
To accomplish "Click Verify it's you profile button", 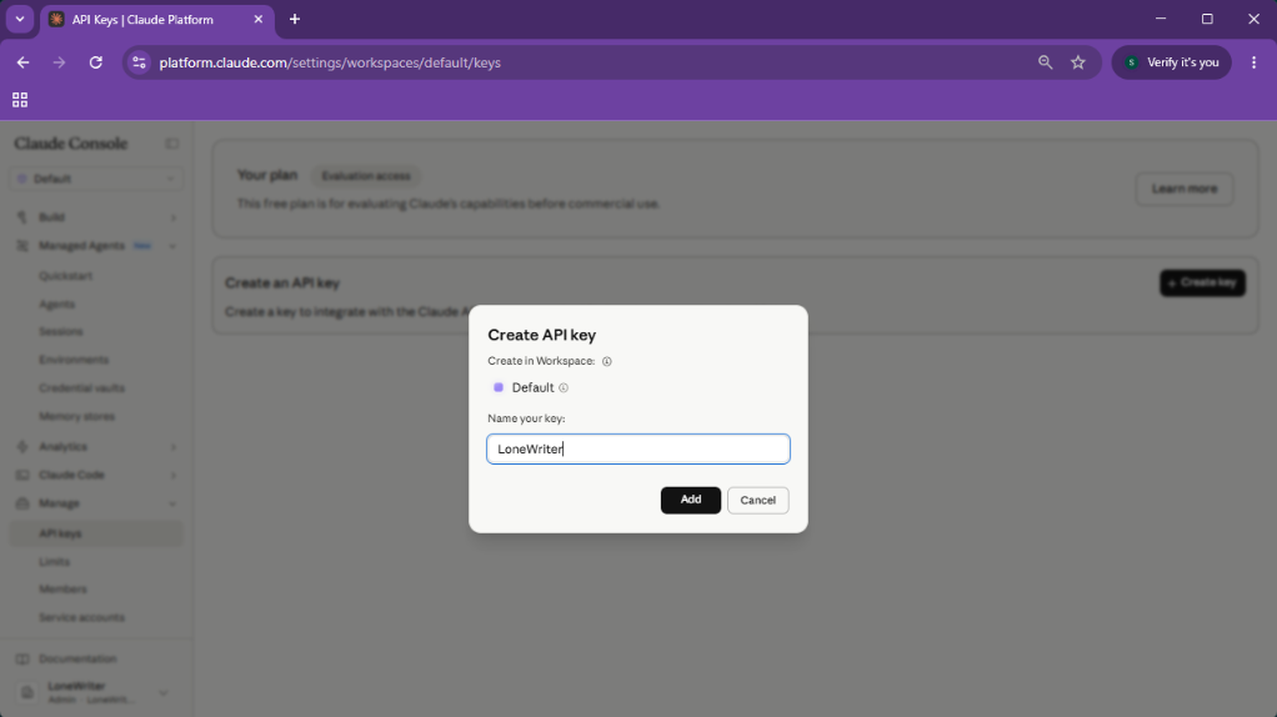I will tap(1172, 62).
